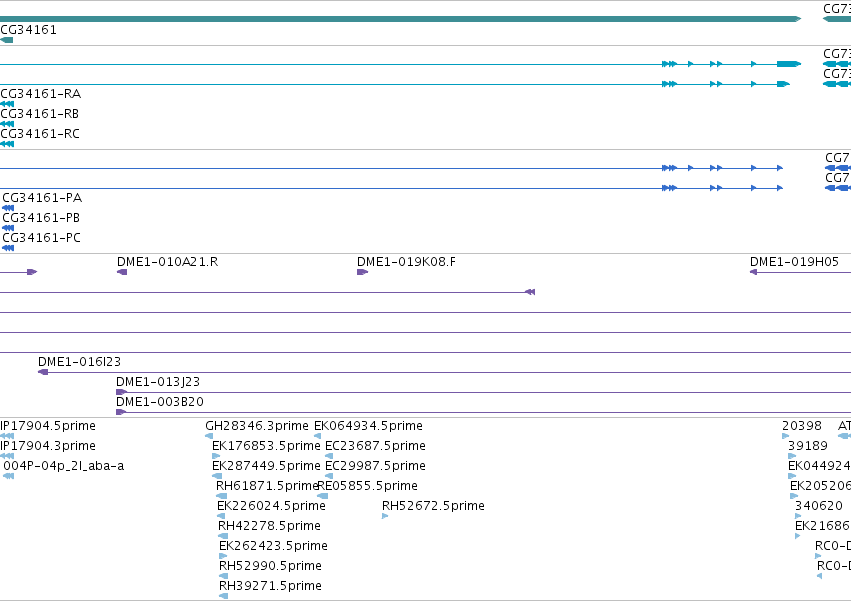The height and width of the screenshot is (601, 851).
Task: Click the CG34161-PB protein label
Action: tap(41, 218)
